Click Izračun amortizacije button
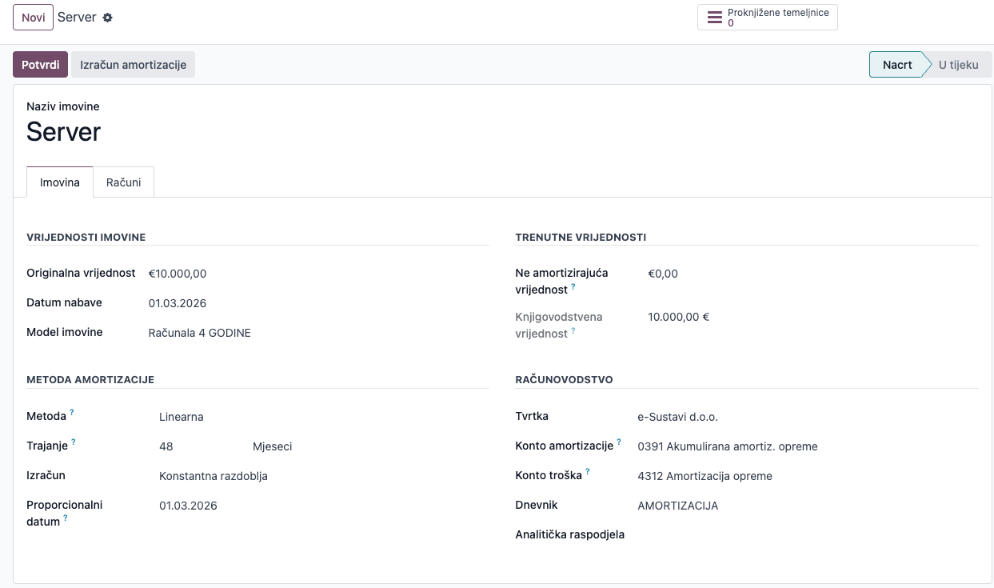 (x=133, y=65)
